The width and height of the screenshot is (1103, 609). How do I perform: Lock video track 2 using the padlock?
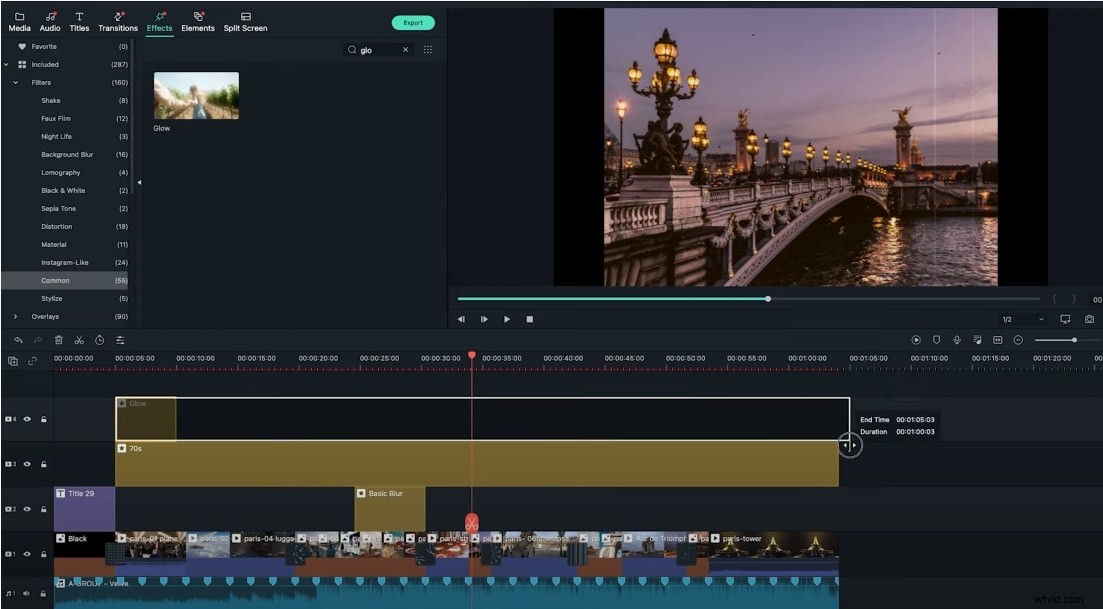point(44,509)
